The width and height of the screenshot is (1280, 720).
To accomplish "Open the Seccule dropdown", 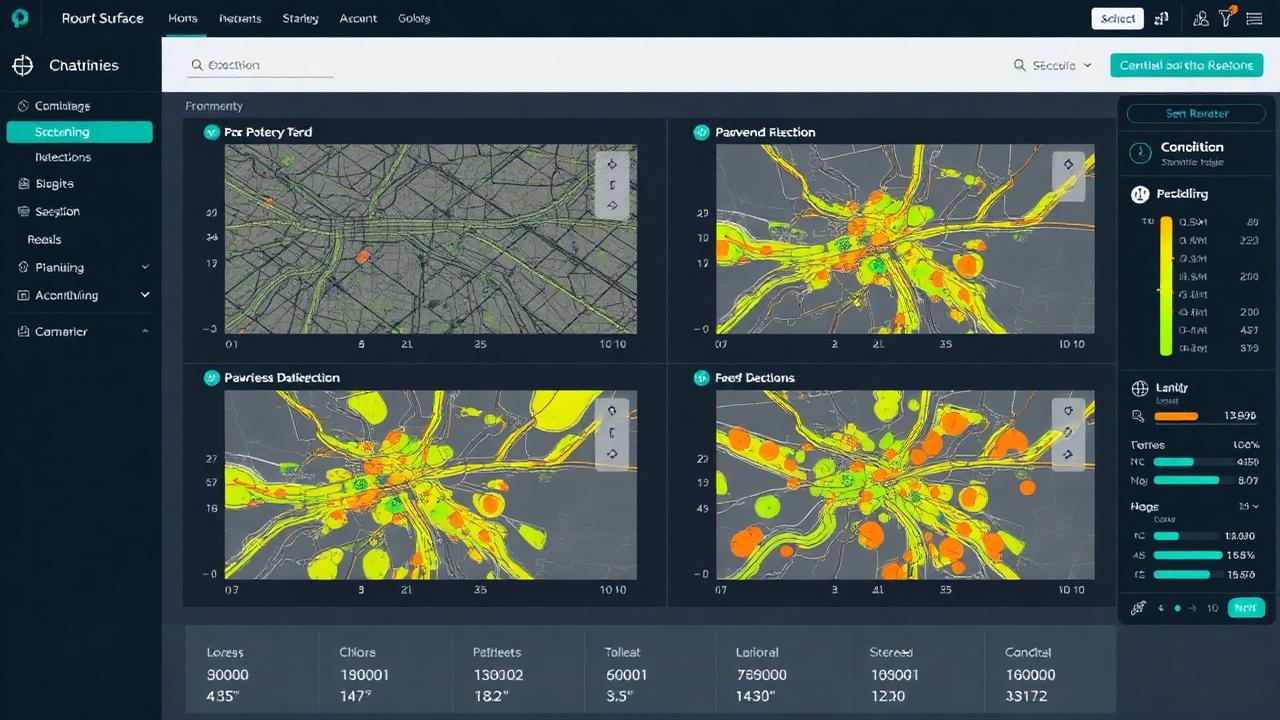I will [1053, 65].
